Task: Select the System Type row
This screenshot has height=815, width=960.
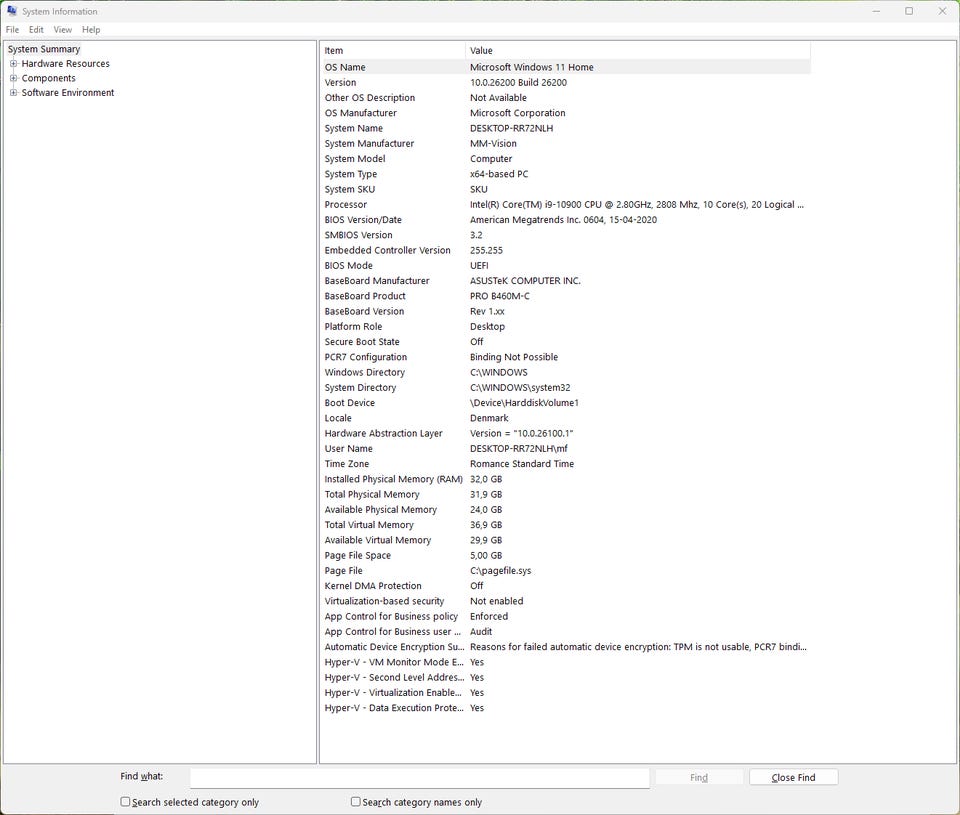Action: pyautogui.click(x=565, y=175)
